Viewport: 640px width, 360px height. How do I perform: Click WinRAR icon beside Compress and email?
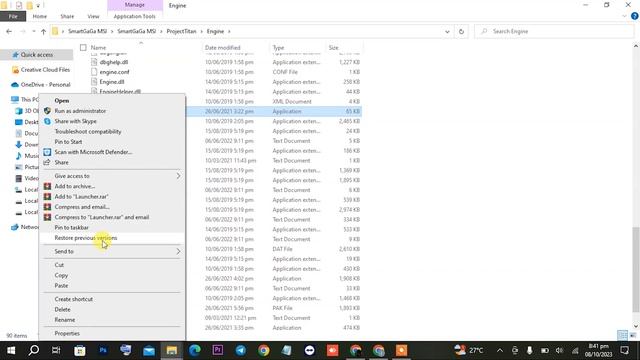pyautogui.click(x=47, y=207)
